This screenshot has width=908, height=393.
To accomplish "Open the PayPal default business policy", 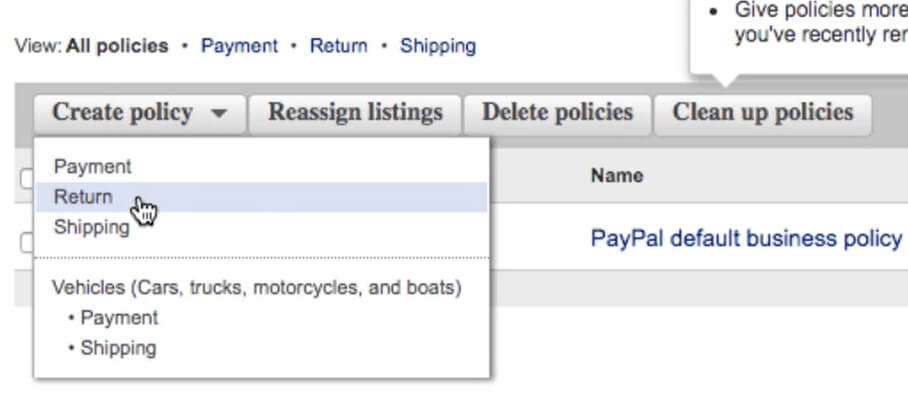I will tap(746, 238).
